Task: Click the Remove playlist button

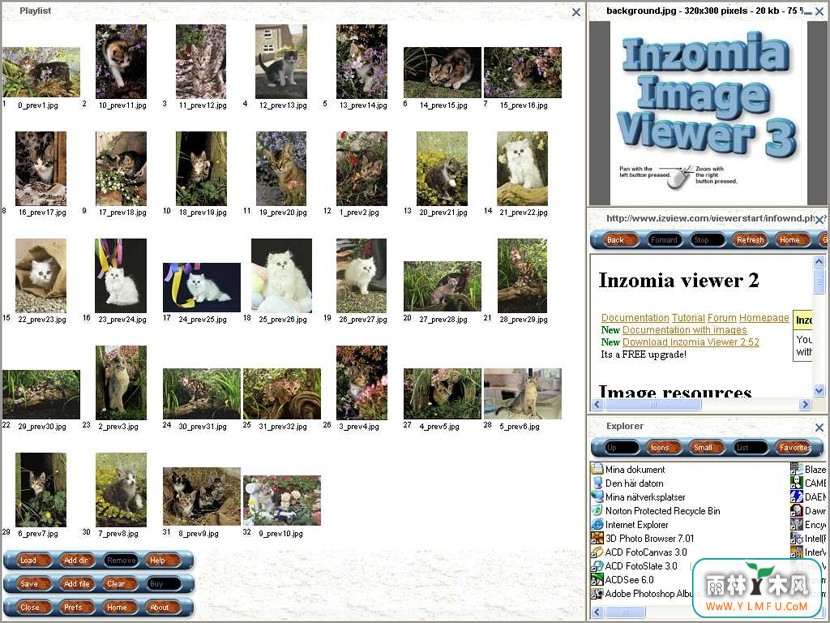Action: tap(121, 559)
